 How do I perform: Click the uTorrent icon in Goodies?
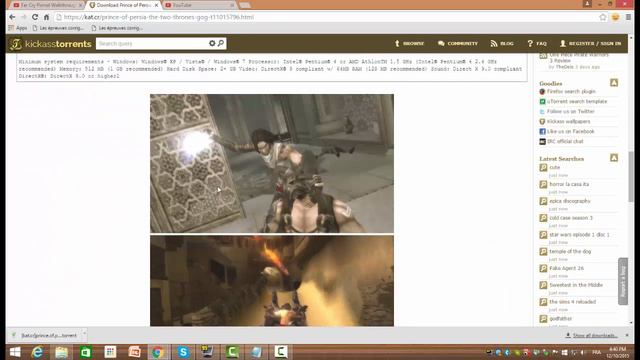click(x=542, y=102)
